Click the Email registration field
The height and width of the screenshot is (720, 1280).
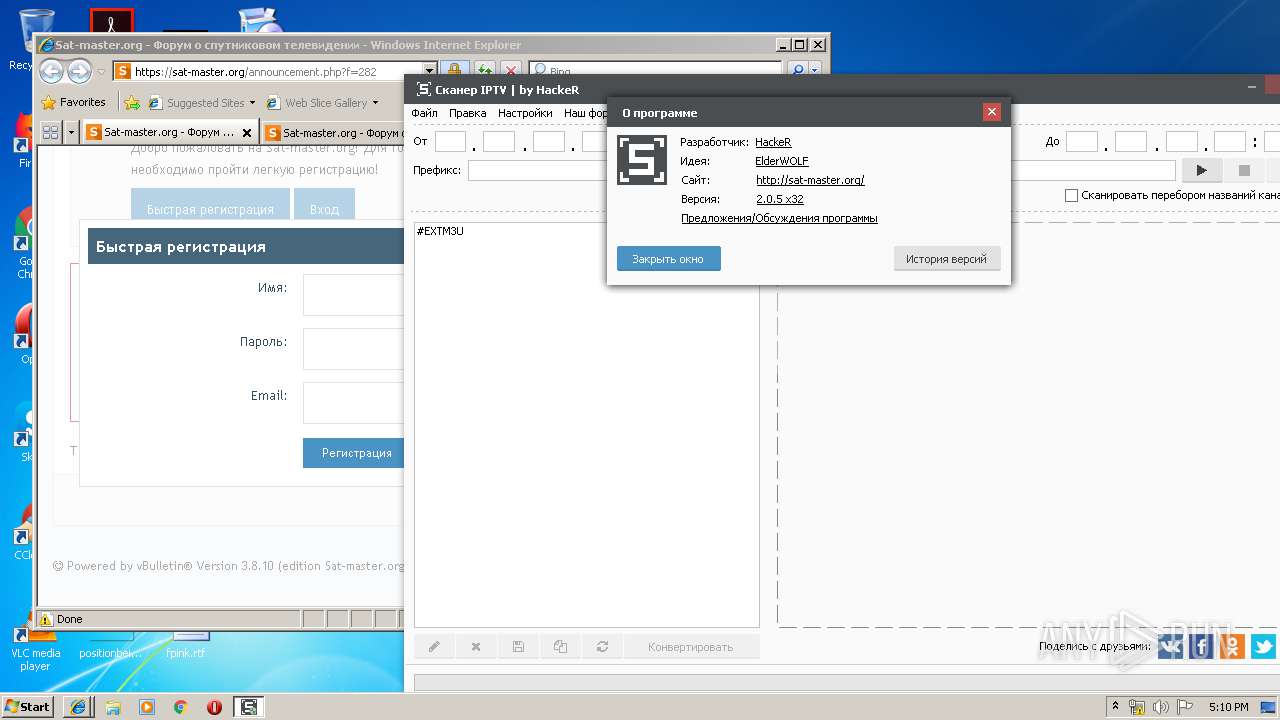point(355,403)
